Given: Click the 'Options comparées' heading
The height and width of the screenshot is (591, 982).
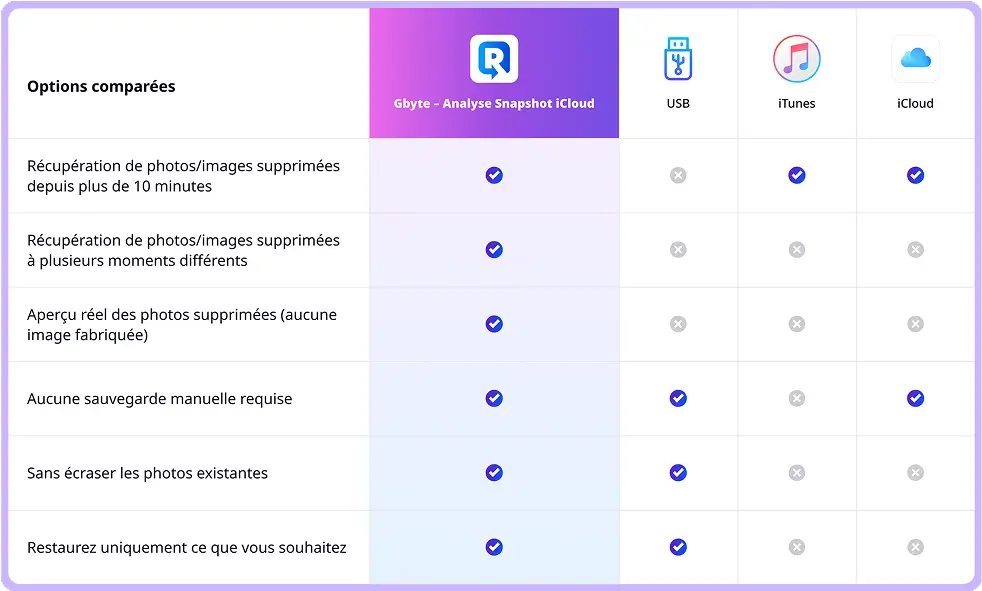Looking at the screenshot, I should point(101,86).
